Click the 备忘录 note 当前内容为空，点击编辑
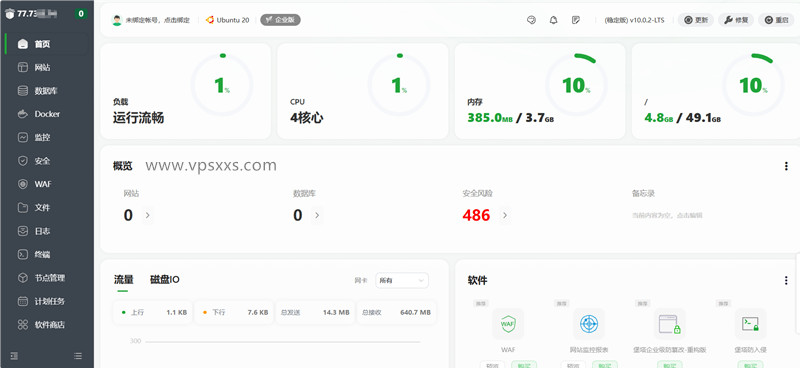The image size is (800, 368). click(667, 215)
